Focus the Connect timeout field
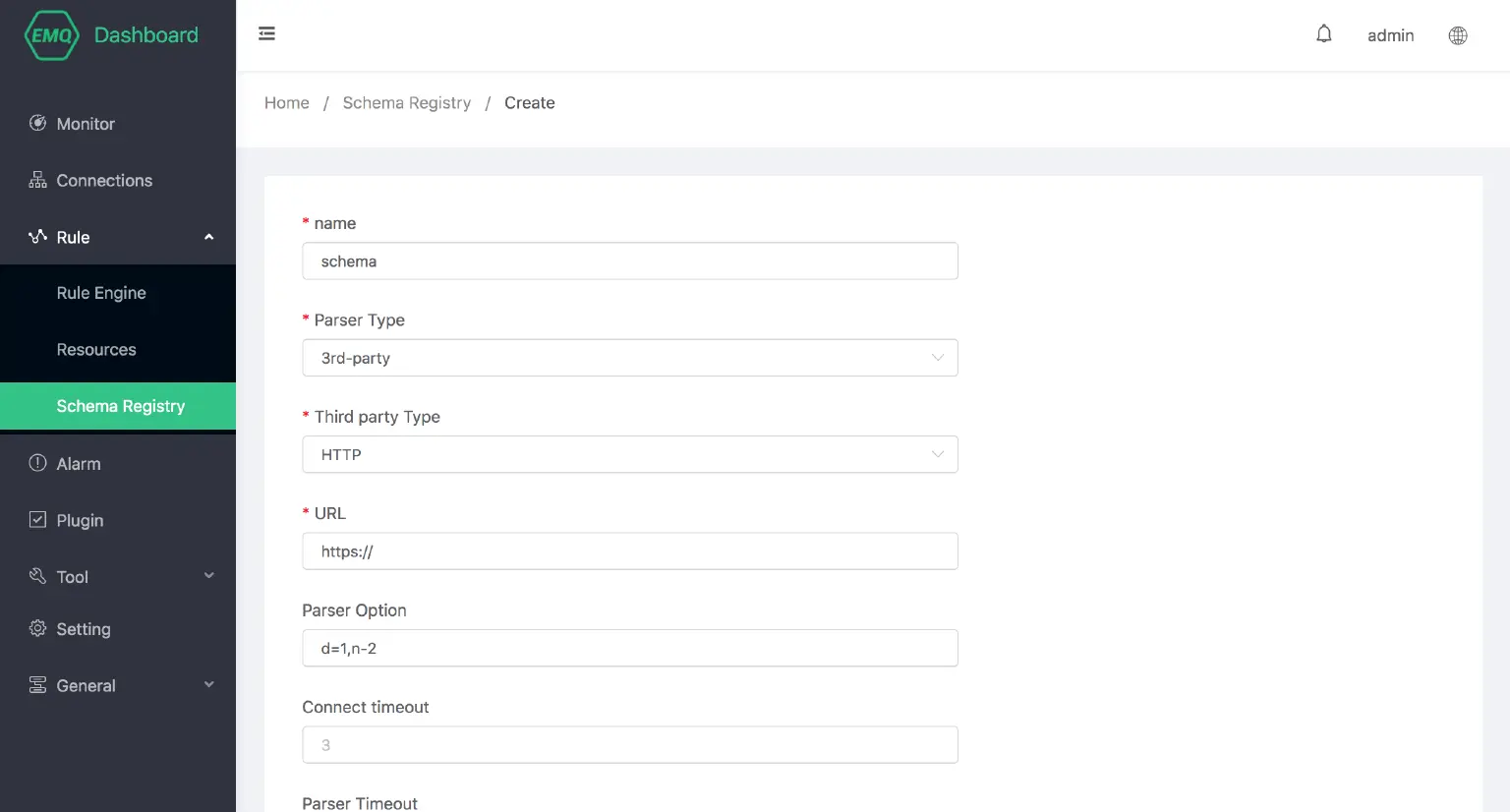1510x812 pixels. (629, 745)
